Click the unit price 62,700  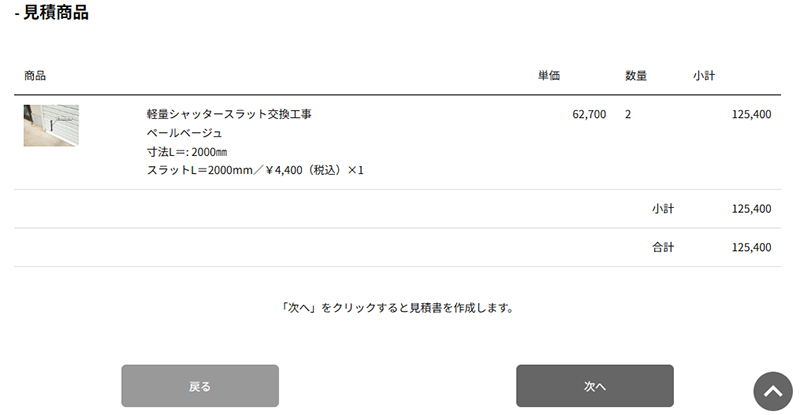pos(589,114)
